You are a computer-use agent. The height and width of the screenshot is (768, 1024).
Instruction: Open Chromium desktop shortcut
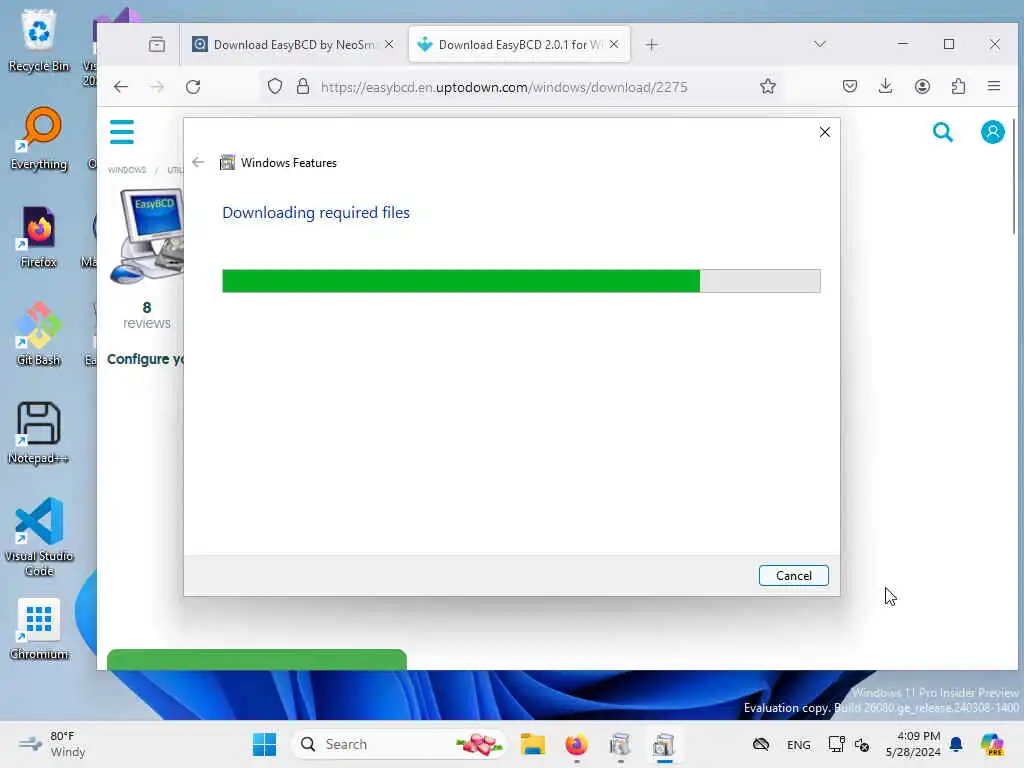point(39,630)
